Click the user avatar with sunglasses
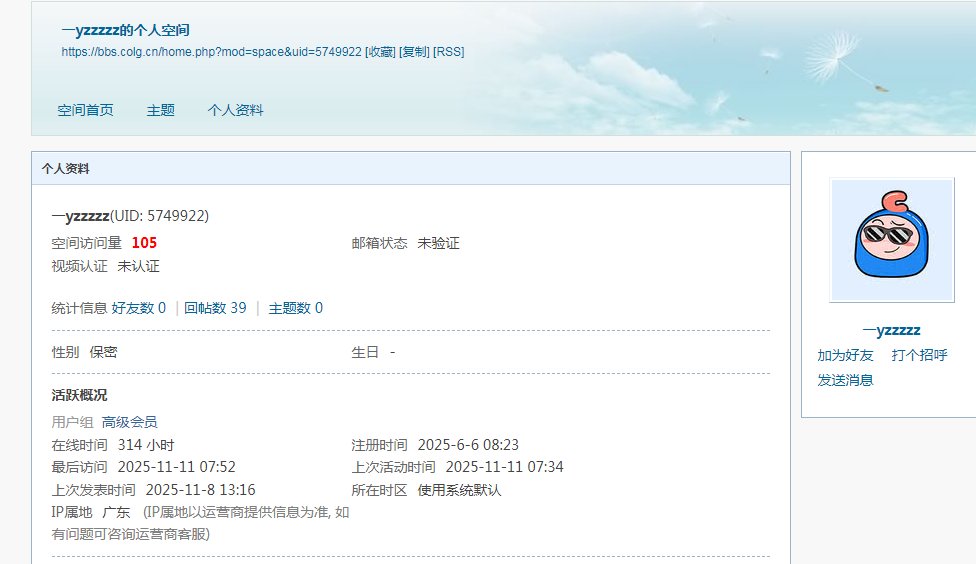 (x=891, y=240)
